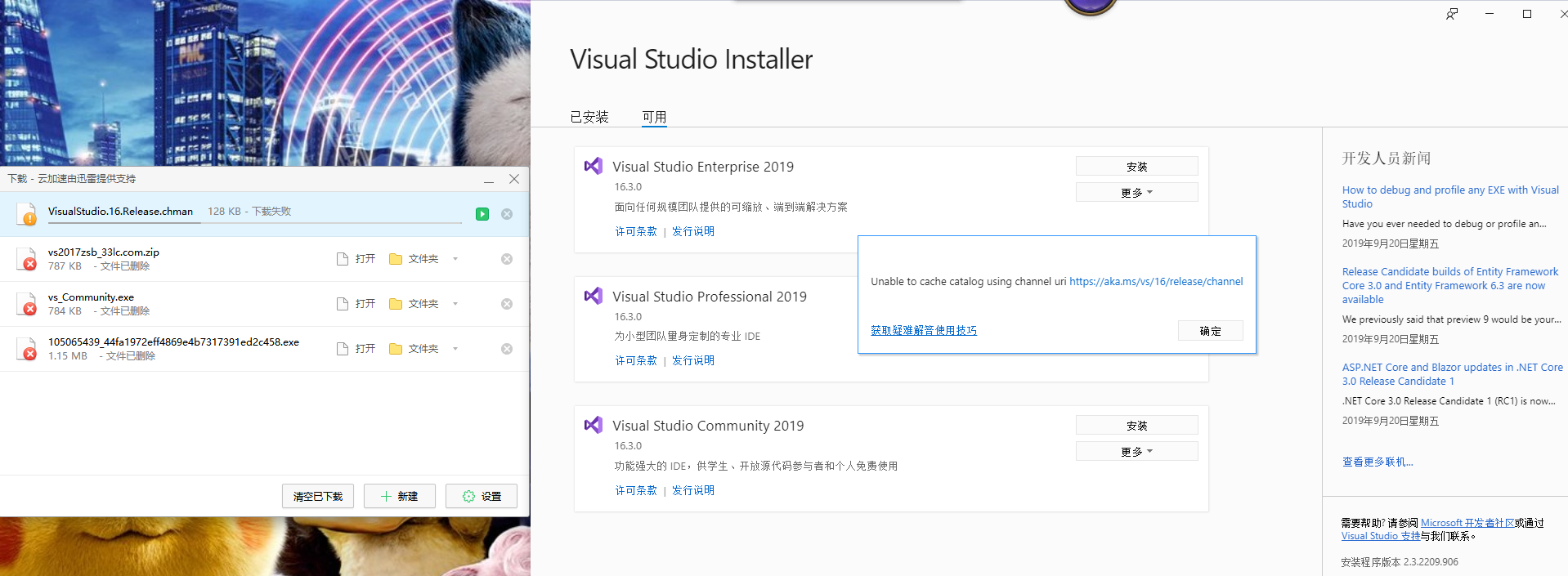Expand options arrow for vs2017zsb_33lc.com.zip
This screenshot has height=576, width=1568.
pyautogui.click(x=455, y=259)
